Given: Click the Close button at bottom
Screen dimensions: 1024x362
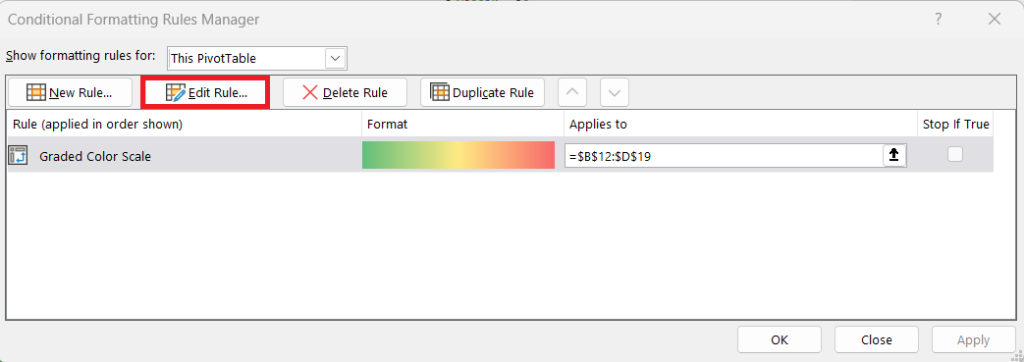Looking at the screenshot, I should [876, 340].
